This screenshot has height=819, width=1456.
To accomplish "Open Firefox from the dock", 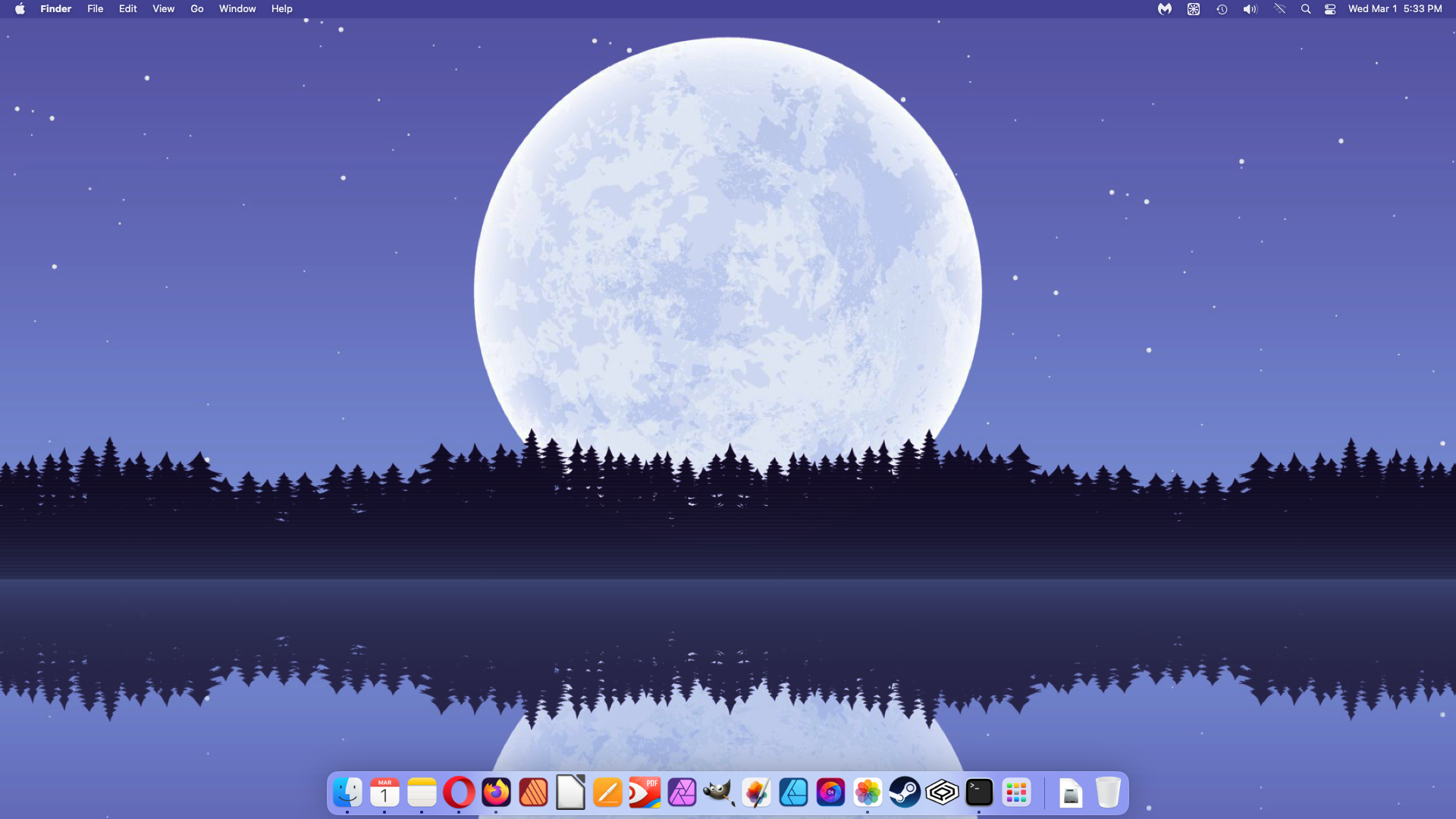I will [497, 793].
